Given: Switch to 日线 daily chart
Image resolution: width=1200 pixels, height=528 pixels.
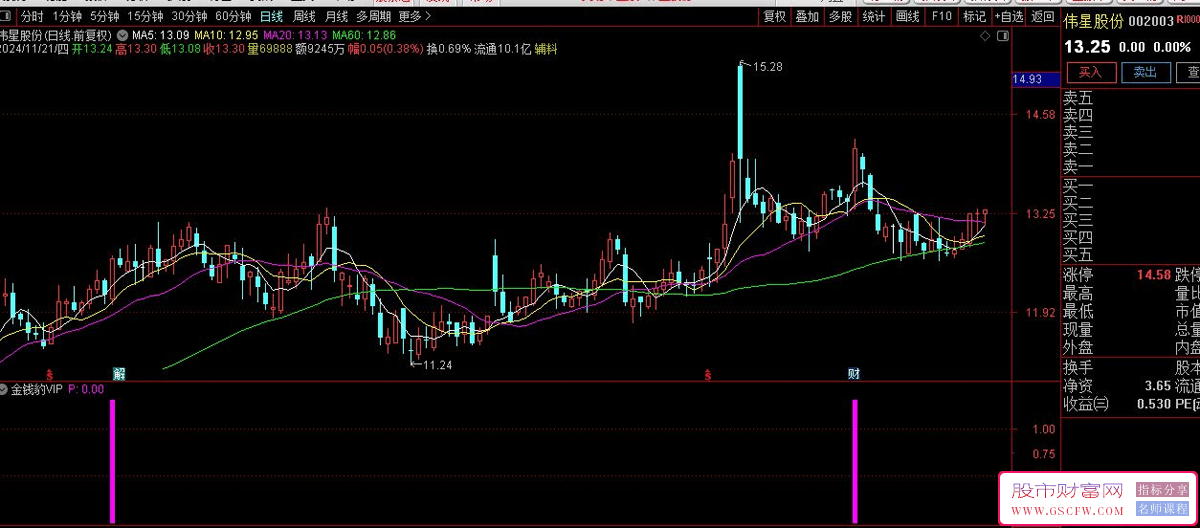Looking at the screenshot, I should pos(271,16).
